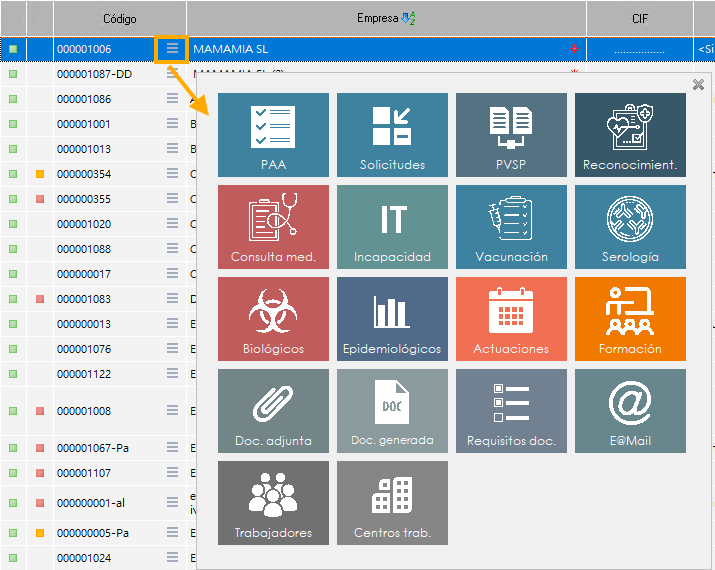Expand hamburger menu for row 000001107
Viewport: 715px width, 570px height.
click(x=172, y=472)
